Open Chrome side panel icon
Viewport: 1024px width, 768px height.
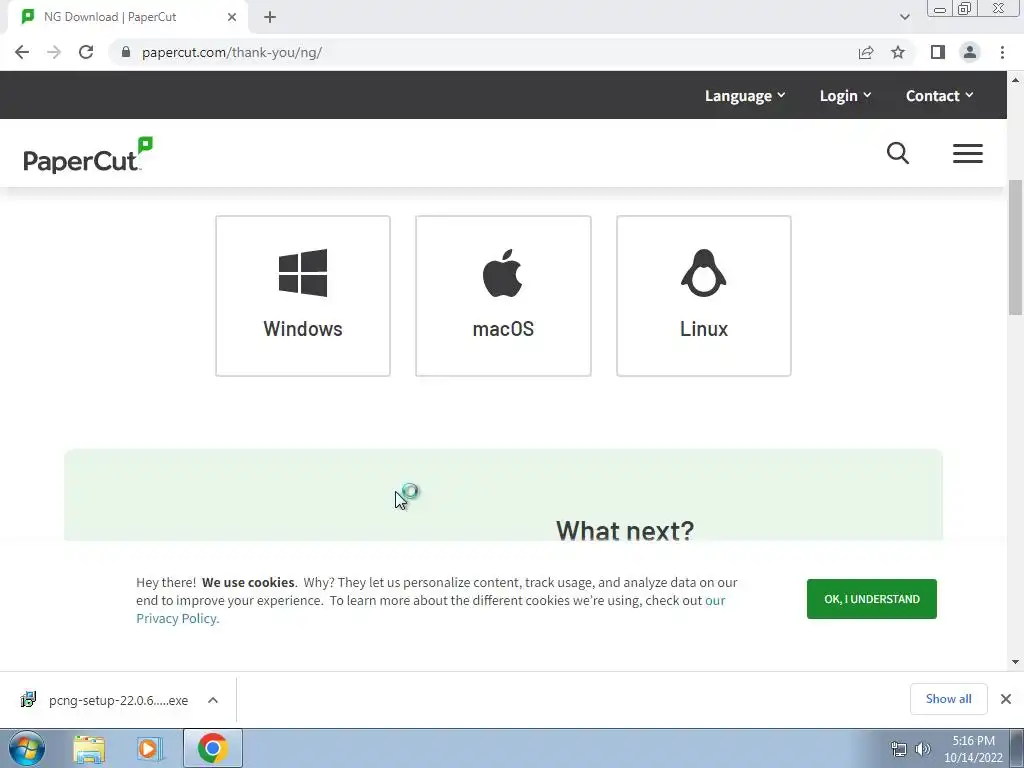(x=938, y=52)
